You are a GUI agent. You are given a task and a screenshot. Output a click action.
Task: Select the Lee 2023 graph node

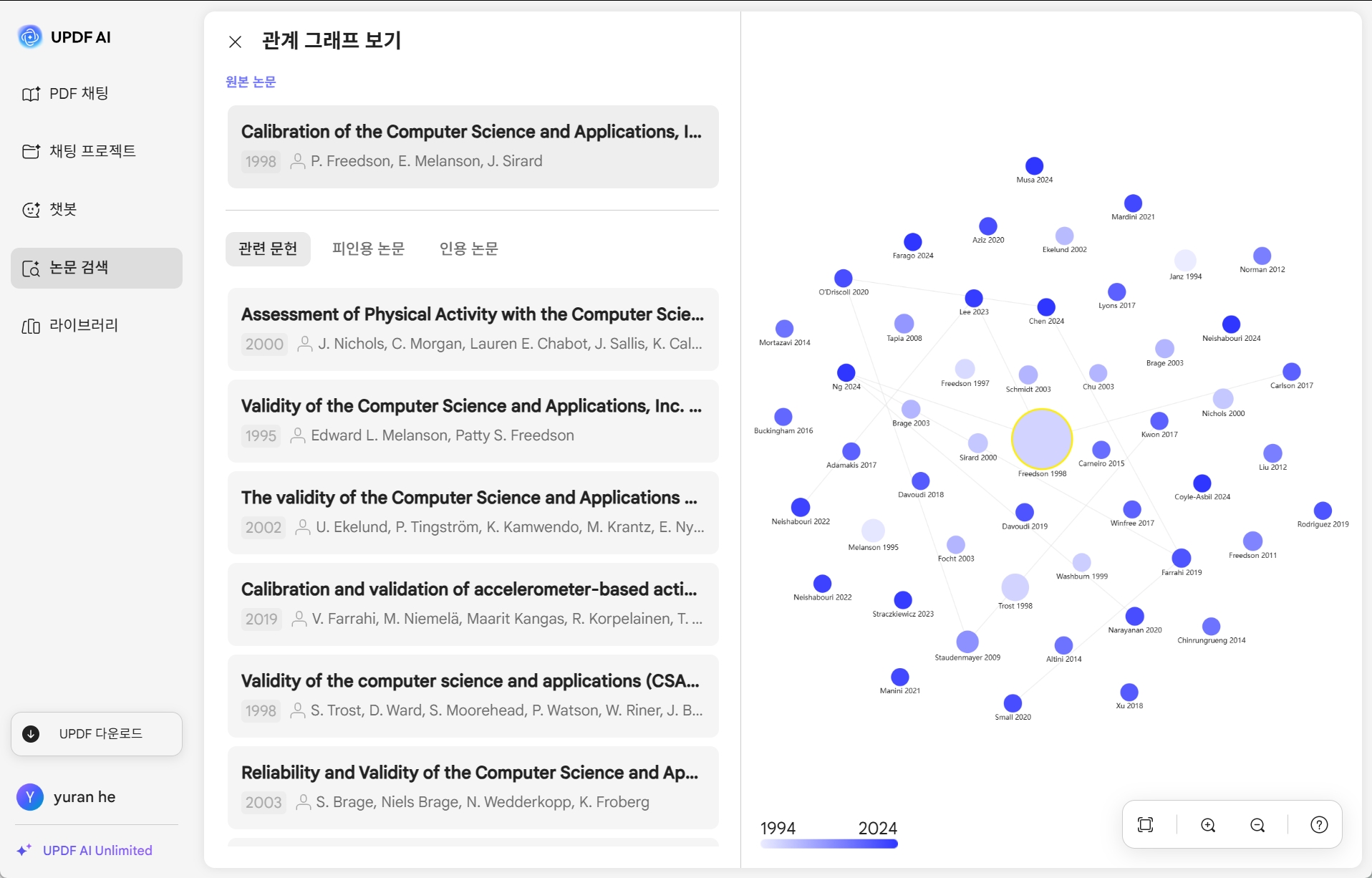click(974, 298)
